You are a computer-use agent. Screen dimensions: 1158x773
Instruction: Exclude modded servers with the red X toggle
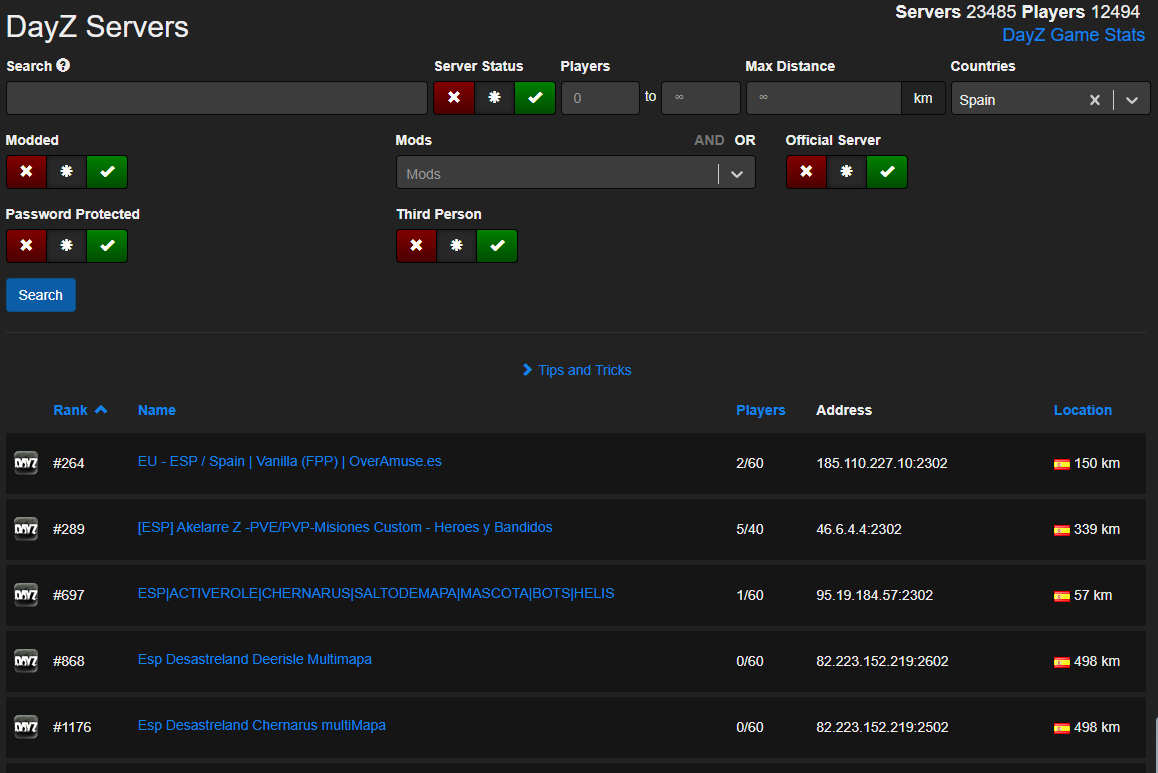(x=26, y=171)
